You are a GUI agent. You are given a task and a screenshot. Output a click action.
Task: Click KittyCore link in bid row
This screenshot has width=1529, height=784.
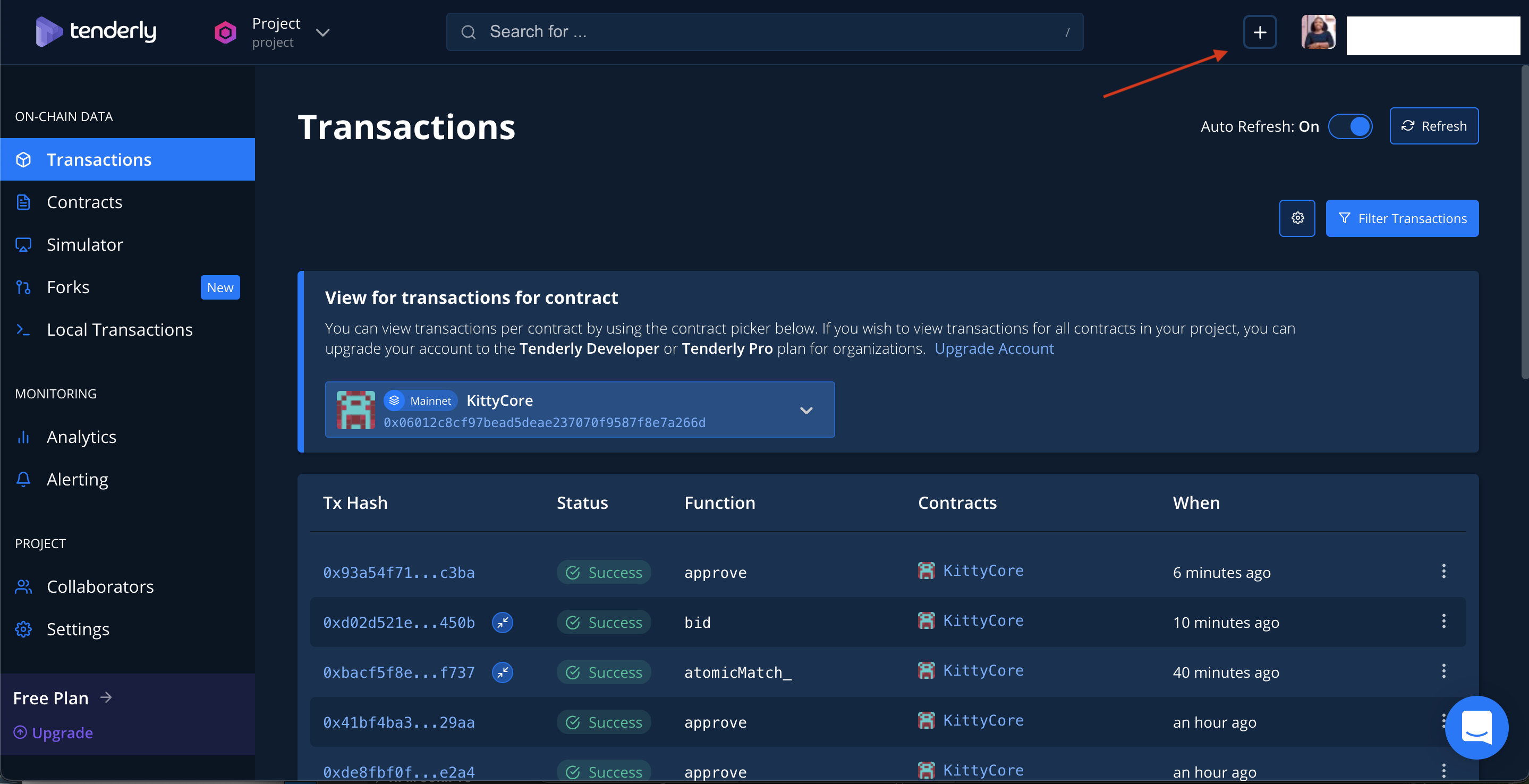(983, 620)
